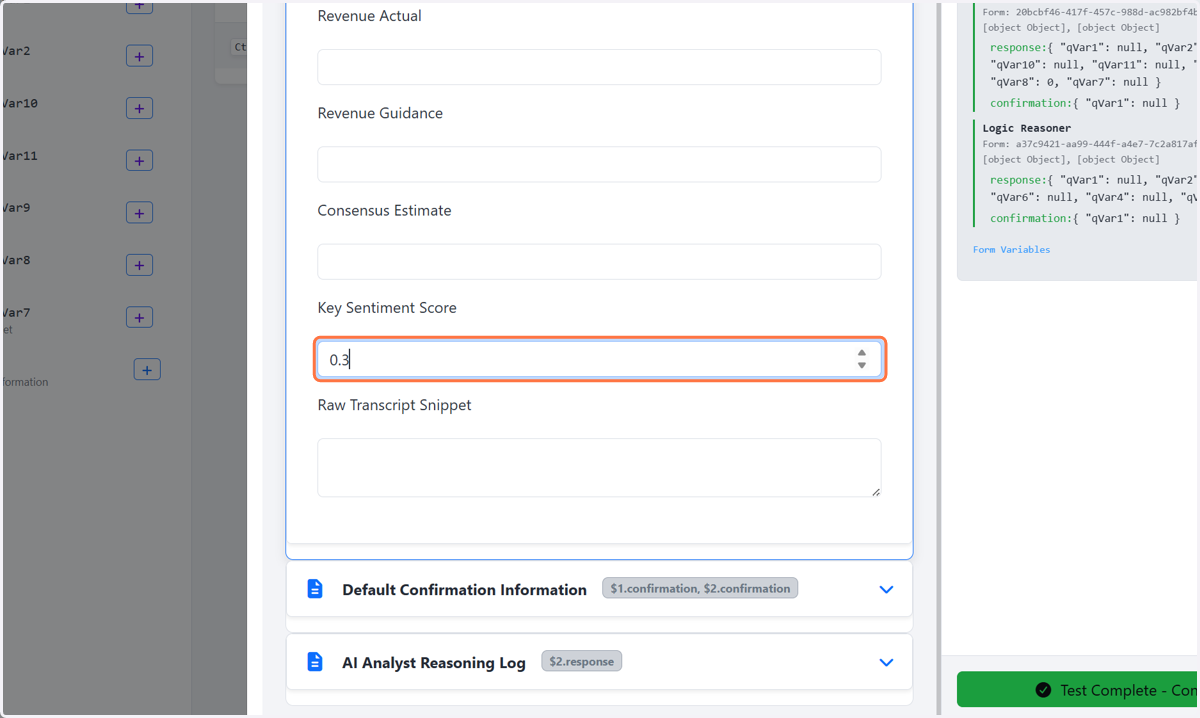This screenshot has width=1200, height=718.
Task: Click the plus button beside Var8
Action: click(139, 265)
